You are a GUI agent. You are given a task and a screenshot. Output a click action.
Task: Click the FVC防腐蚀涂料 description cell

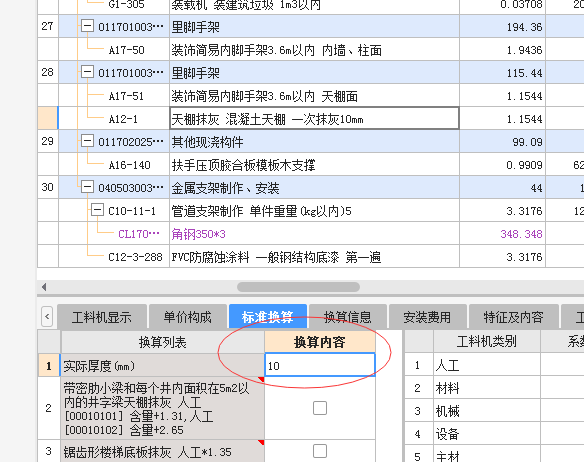(314, 257)
